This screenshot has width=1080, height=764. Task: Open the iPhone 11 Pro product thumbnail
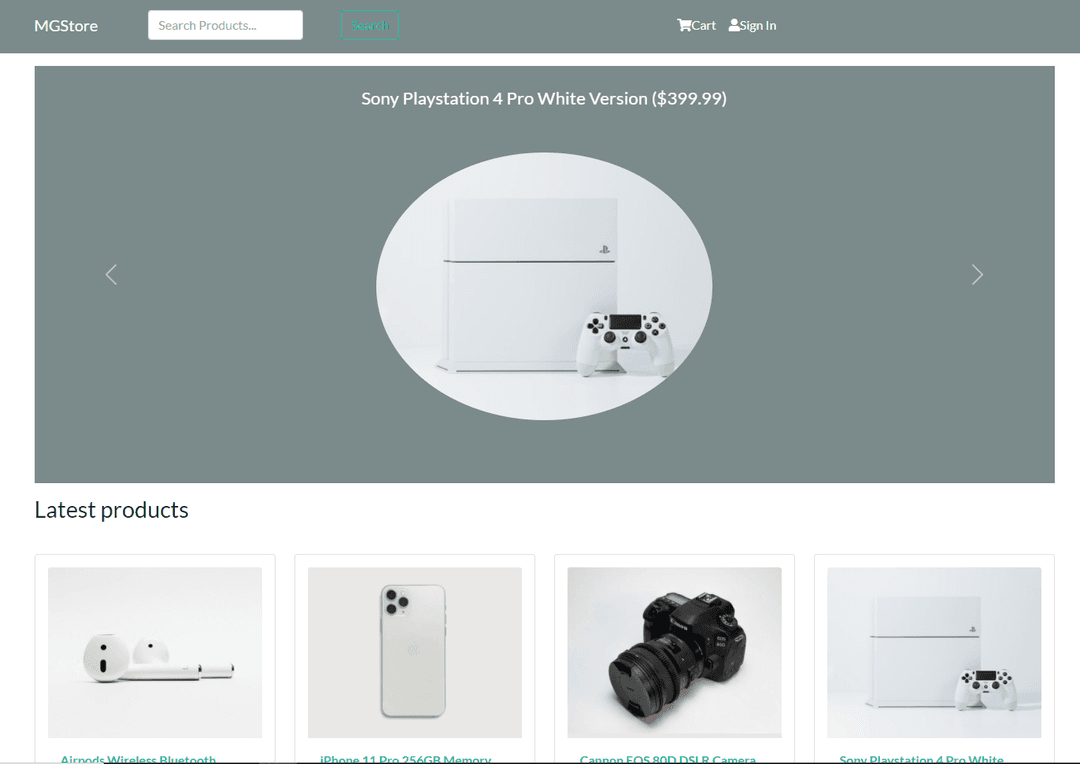(415, 652)
